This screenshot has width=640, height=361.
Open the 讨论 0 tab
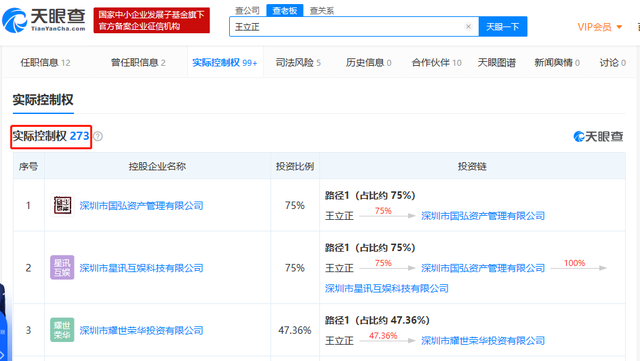pos(612,62)
